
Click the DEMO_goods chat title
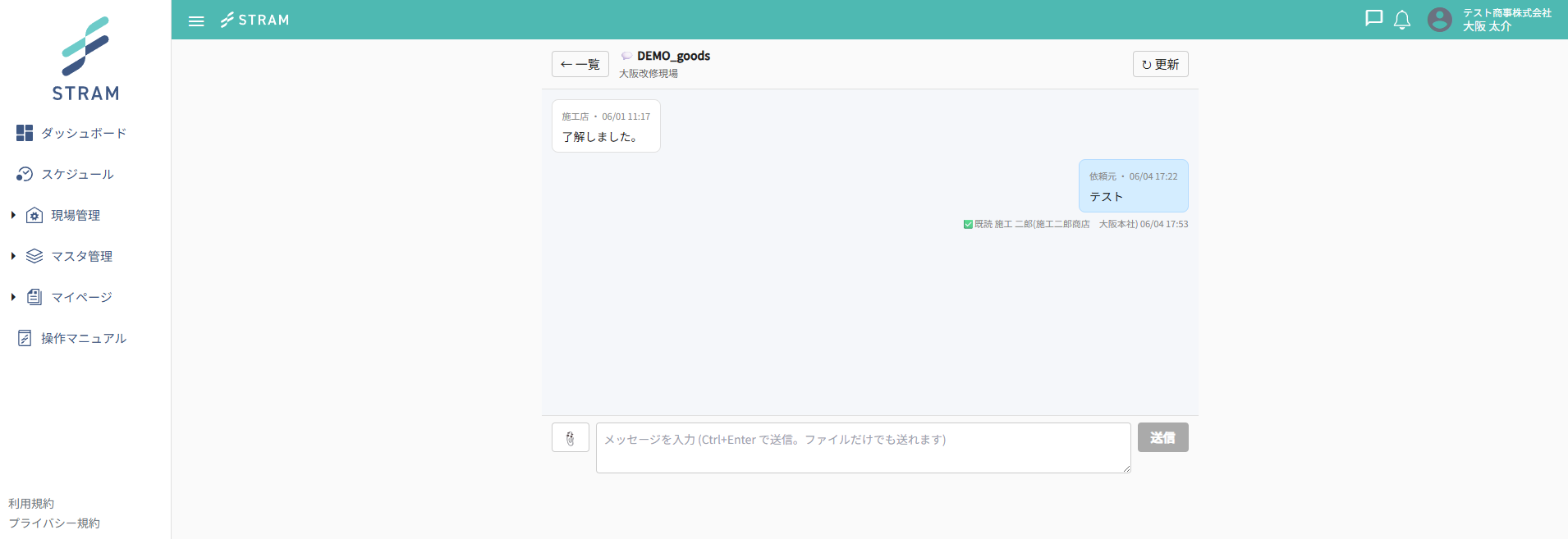pyautogui.click(x=674, y=56)
